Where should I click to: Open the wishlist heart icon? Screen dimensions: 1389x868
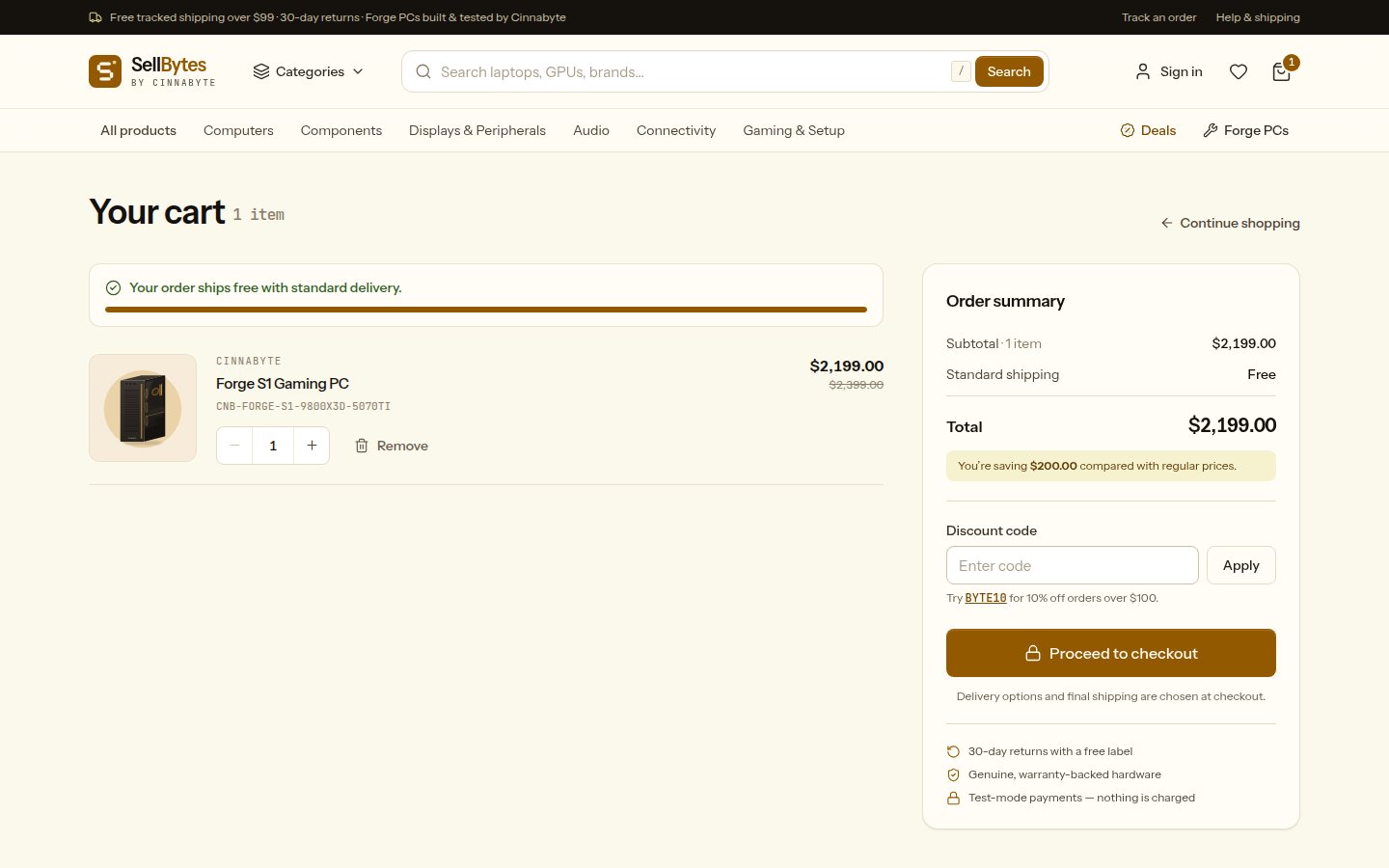(x=1239, y=71)
